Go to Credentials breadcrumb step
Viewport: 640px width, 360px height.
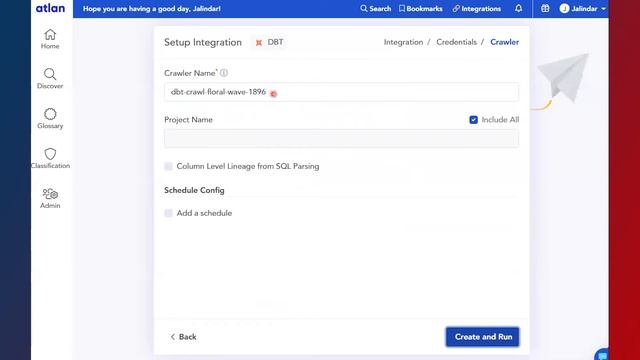456,42
